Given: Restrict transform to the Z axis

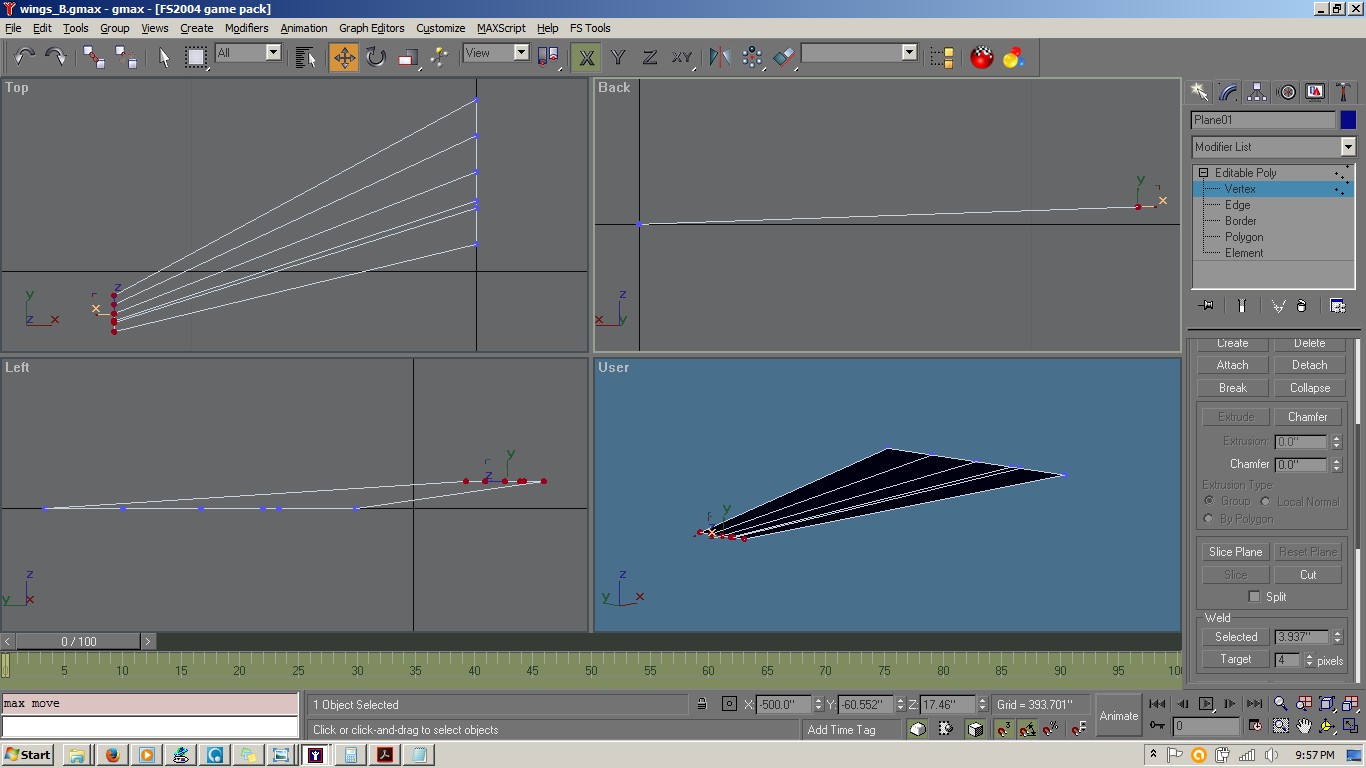Looking at the screenshot, I should pos(649,57).
